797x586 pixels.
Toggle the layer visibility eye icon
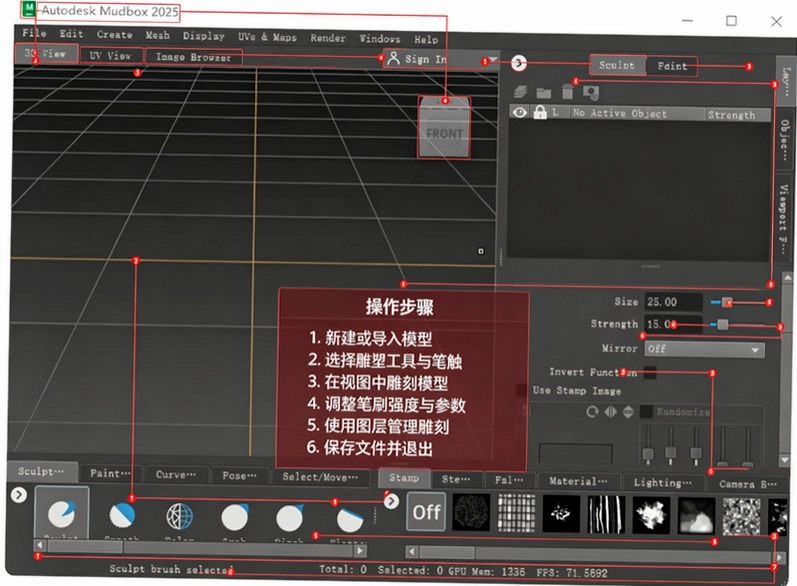tap(519, 112)
